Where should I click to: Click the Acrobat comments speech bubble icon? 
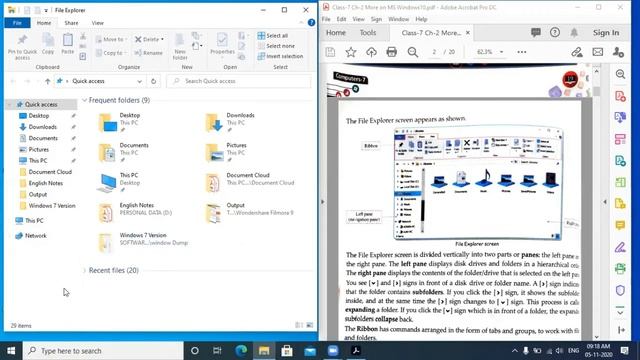[x=536, y=33]
